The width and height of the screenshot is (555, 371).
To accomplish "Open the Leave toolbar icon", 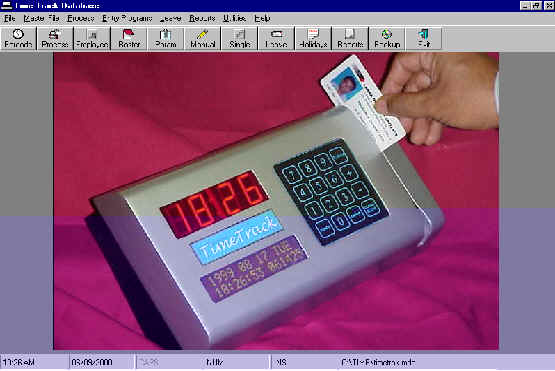I will tap(276, 38).
